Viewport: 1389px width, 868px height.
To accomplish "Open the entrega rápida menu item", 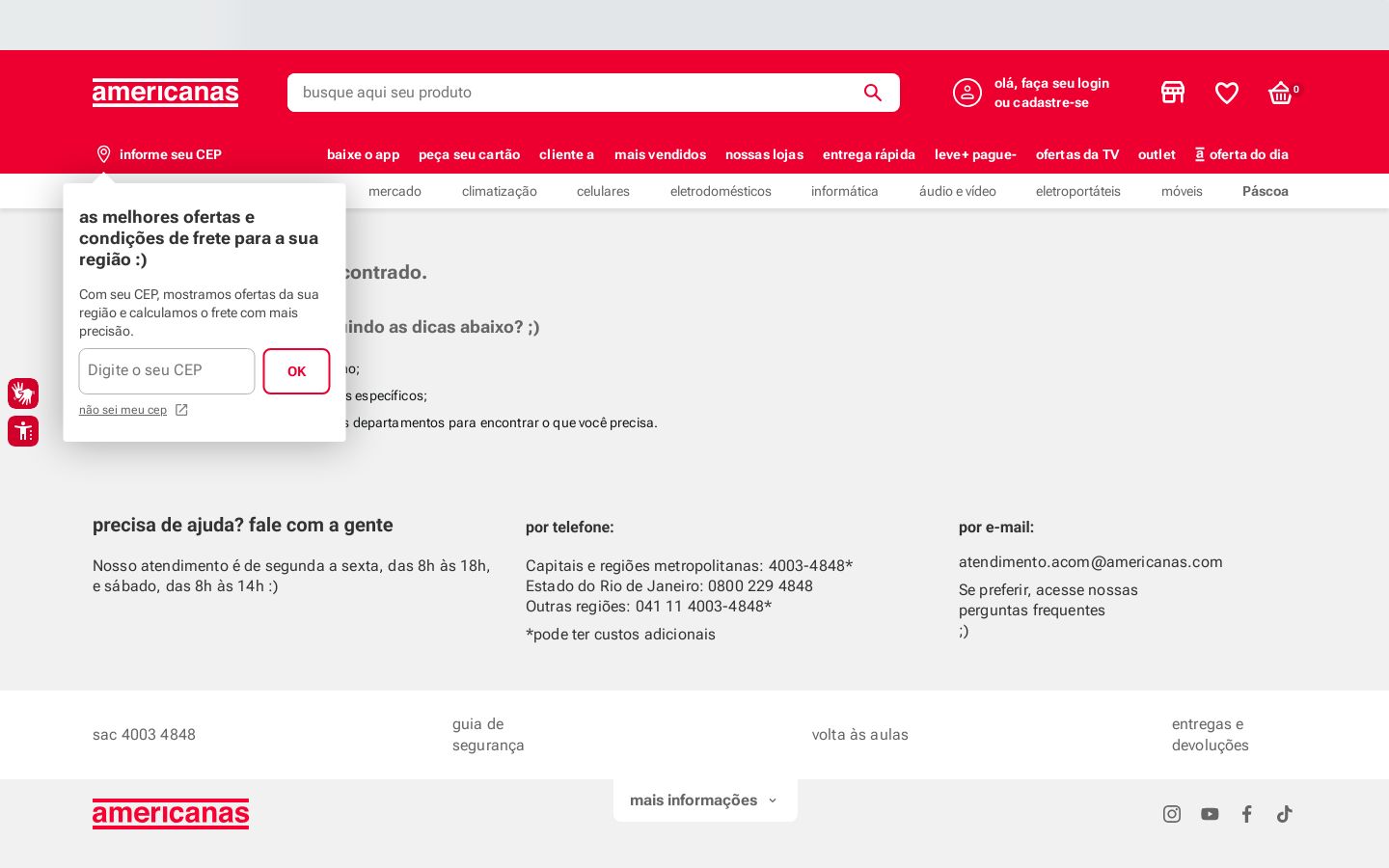I will [869, 154].
